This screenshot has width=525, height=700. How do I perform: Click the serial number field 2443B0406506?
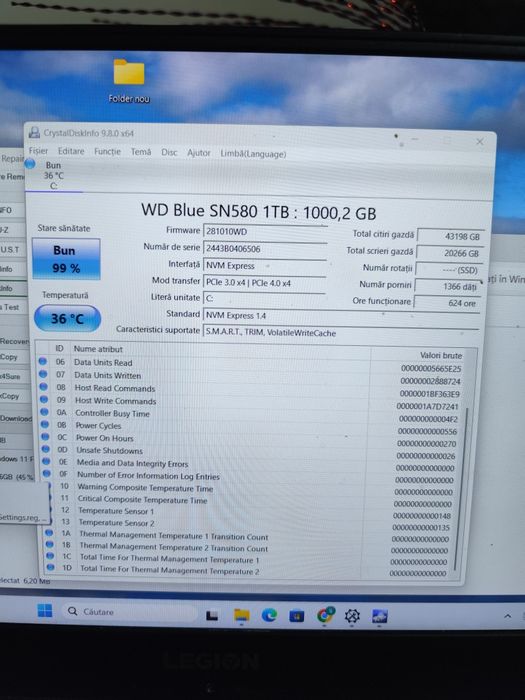265,249
